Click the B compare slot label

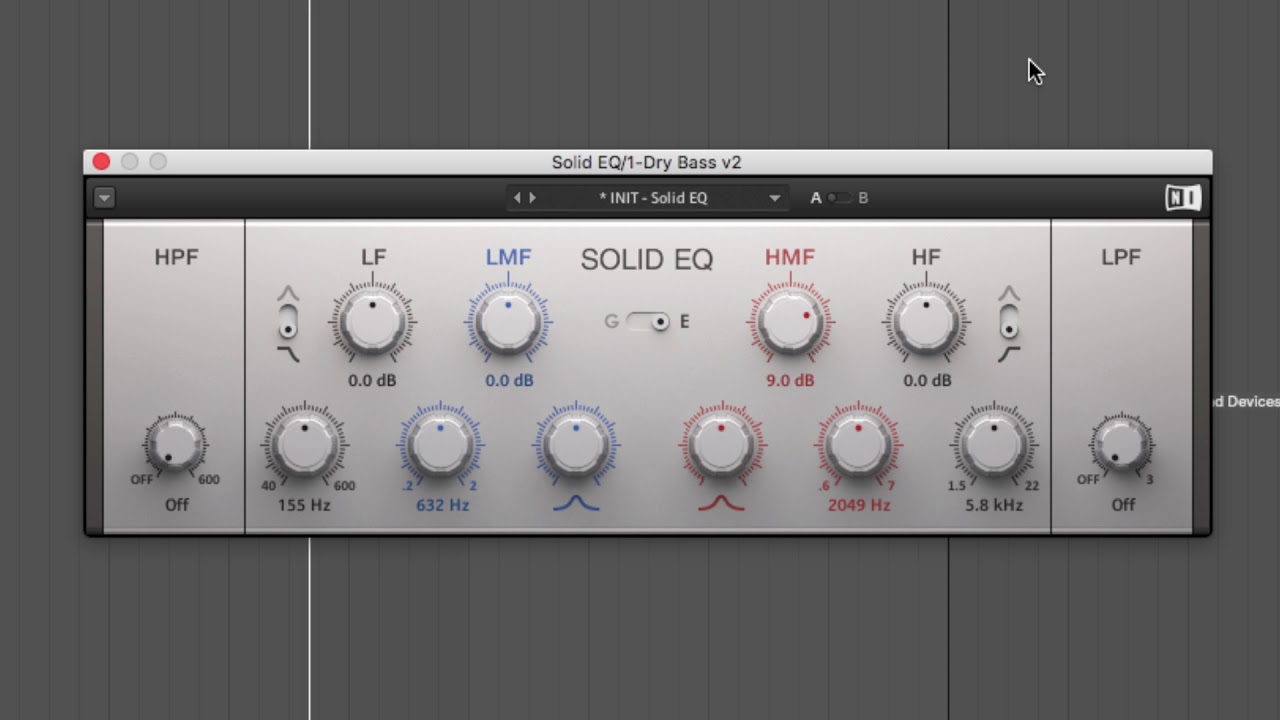[x=863, y=198]
